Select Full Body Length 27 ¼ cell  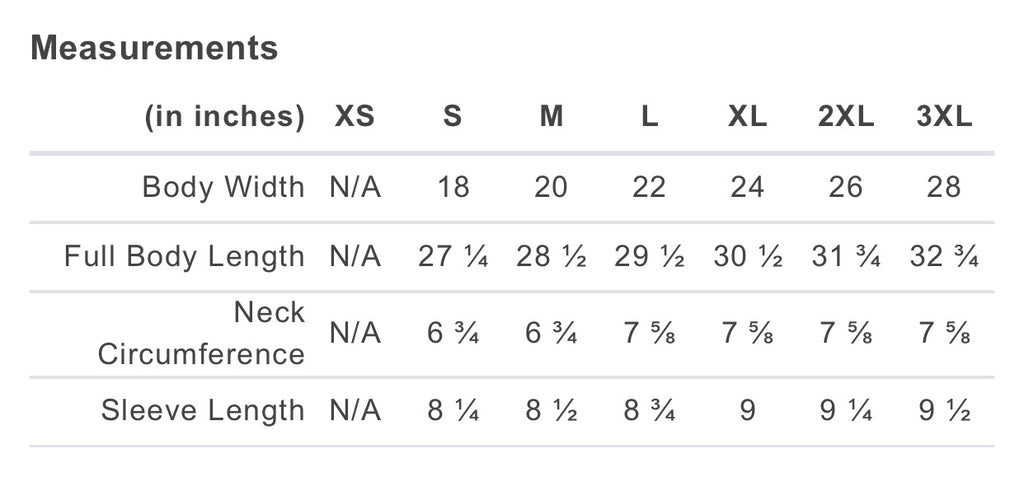tap(453, 256)
